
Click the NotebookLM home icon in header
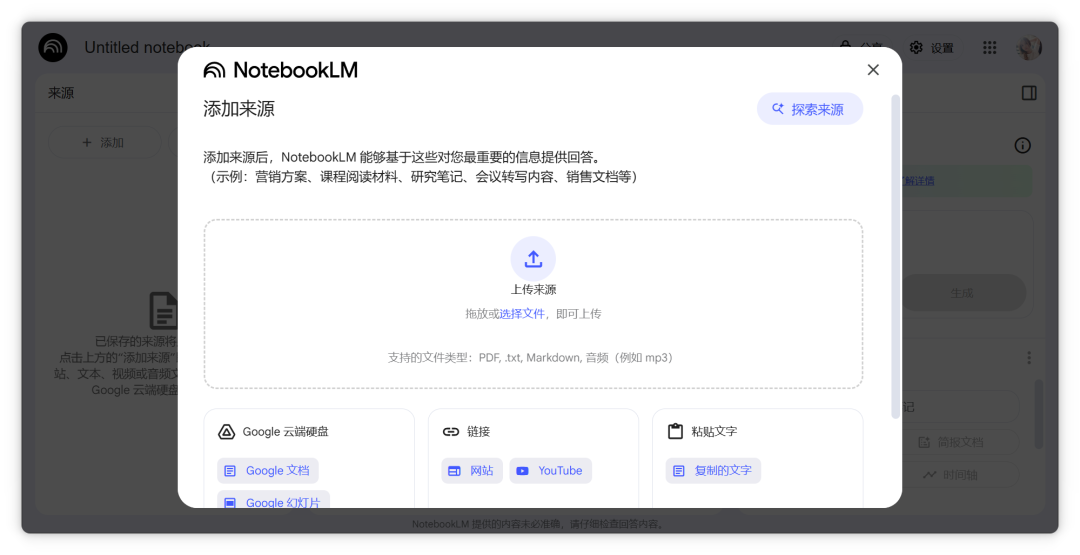click(x=53, y=48)
